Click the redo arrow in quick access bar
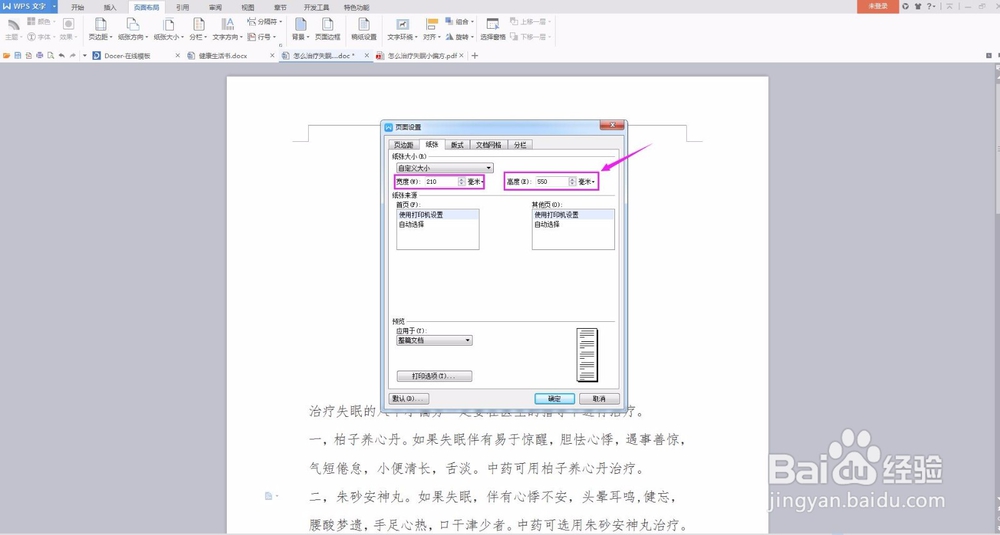The image size is (1000, 535). click(72, 56)
